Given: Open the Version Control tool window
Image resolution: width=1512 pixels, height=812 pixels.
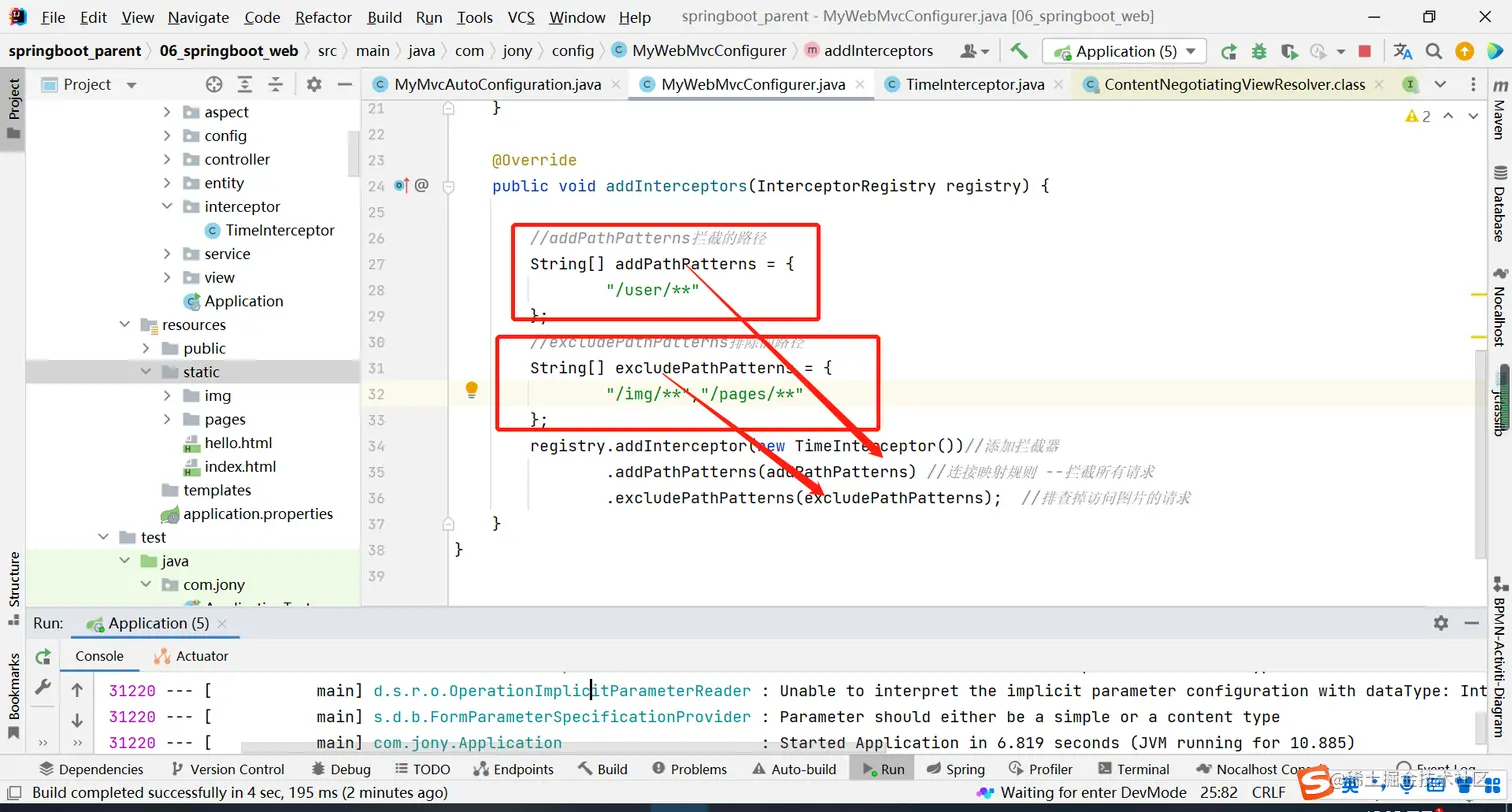Looking at the screenshot, I should 228,769.
